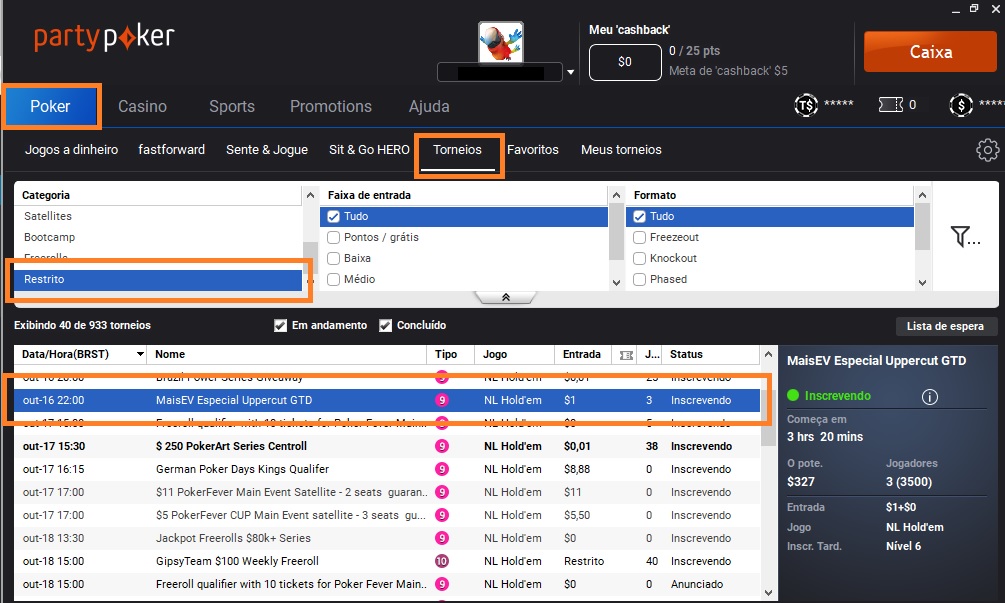This screenshot has height=603, width=1005.
Task: Collapse filter panel with double chevron
Action: coord(506,297)
